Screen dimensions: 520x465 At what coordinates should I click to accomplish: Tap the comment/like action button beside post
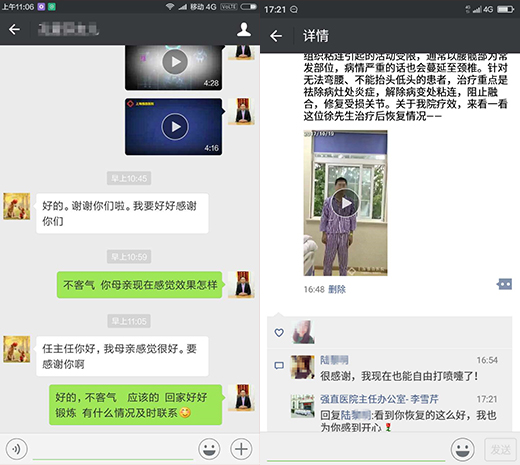[x=504, y=284]
